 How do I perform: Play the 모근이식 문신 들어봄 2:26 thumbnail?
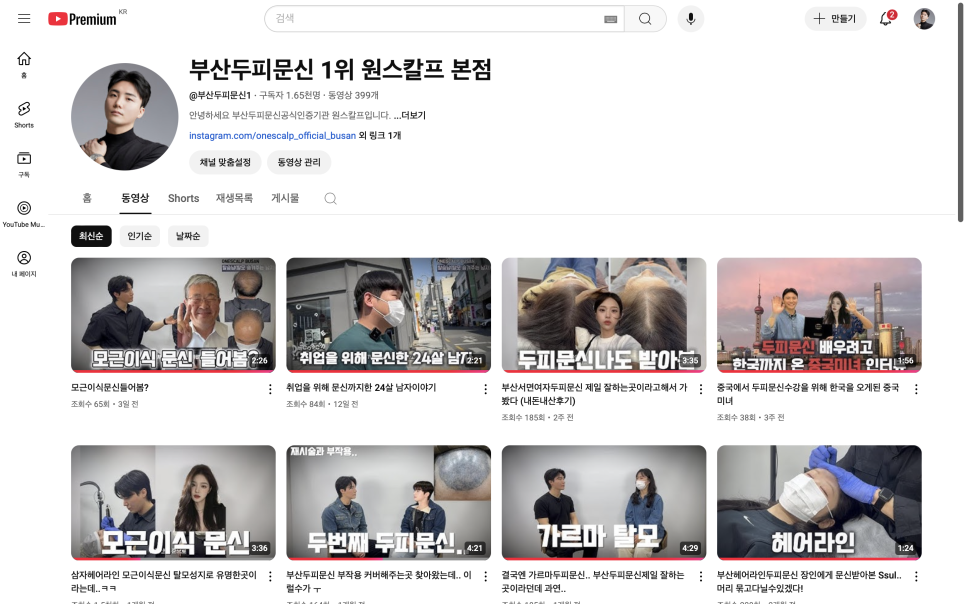pyautogui.click(x=173, y=315)
